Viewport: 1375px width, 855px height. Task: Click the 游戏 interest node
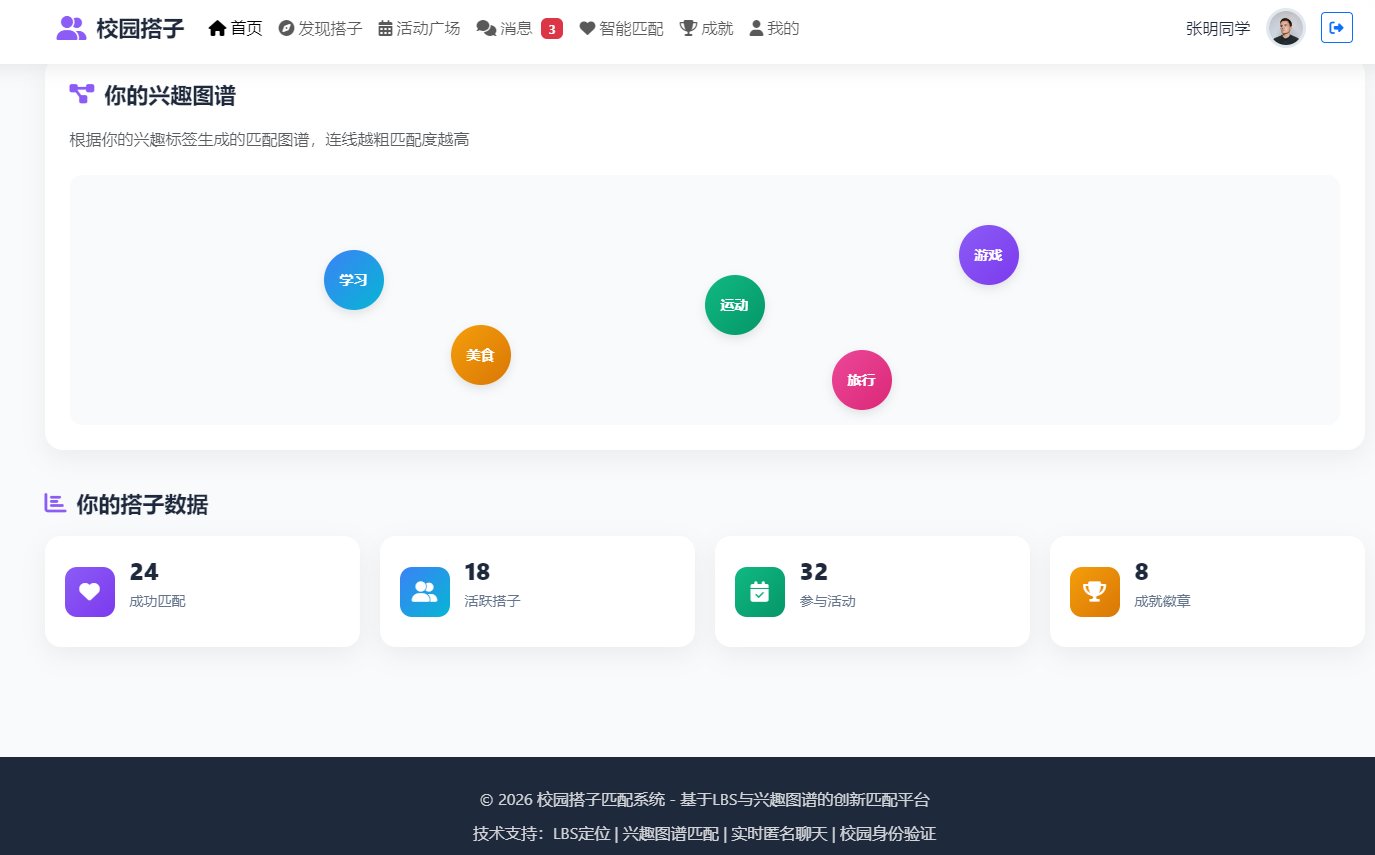(x=988, y=255)
